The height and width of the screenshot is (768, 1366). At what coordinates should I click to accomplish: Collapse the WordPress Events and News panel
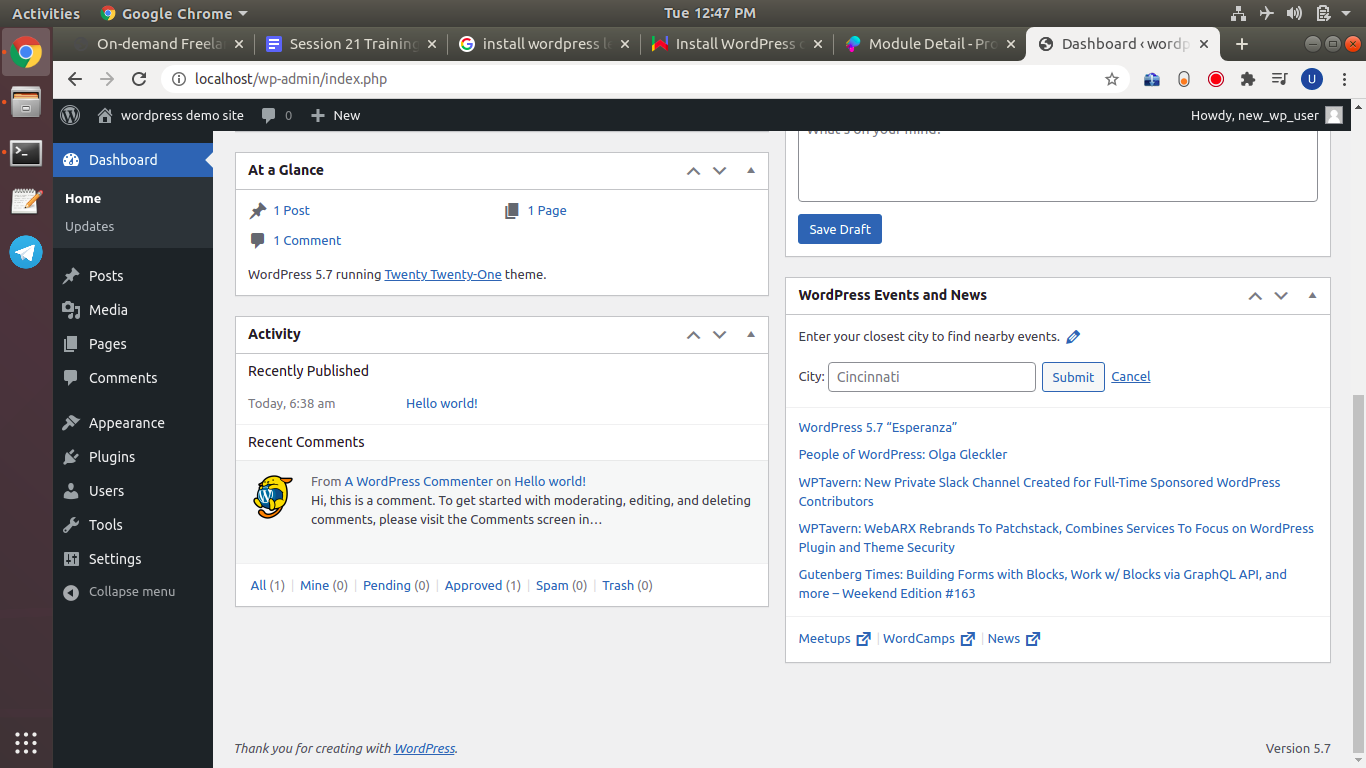pos(1312,295)
